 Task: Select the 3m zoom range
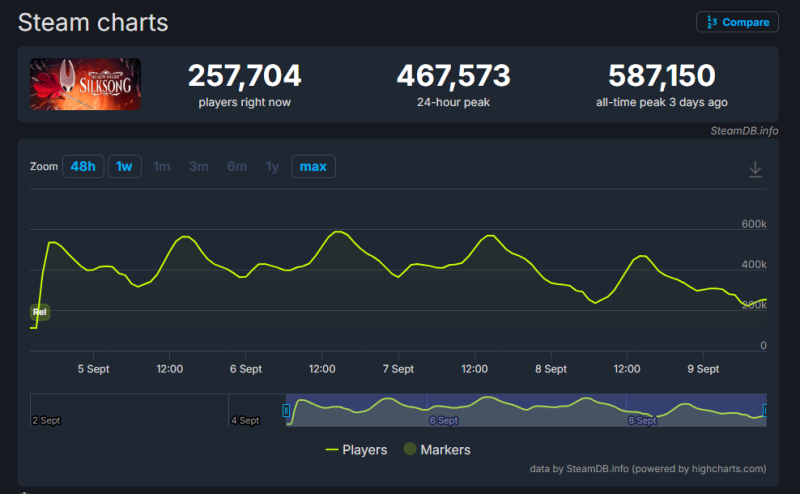(x=199, y=166)
